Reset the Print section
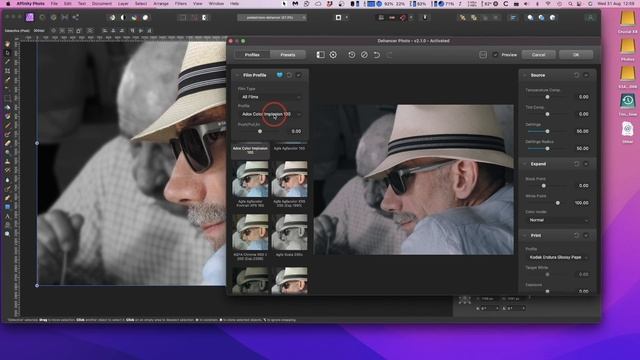 point(576,236)
